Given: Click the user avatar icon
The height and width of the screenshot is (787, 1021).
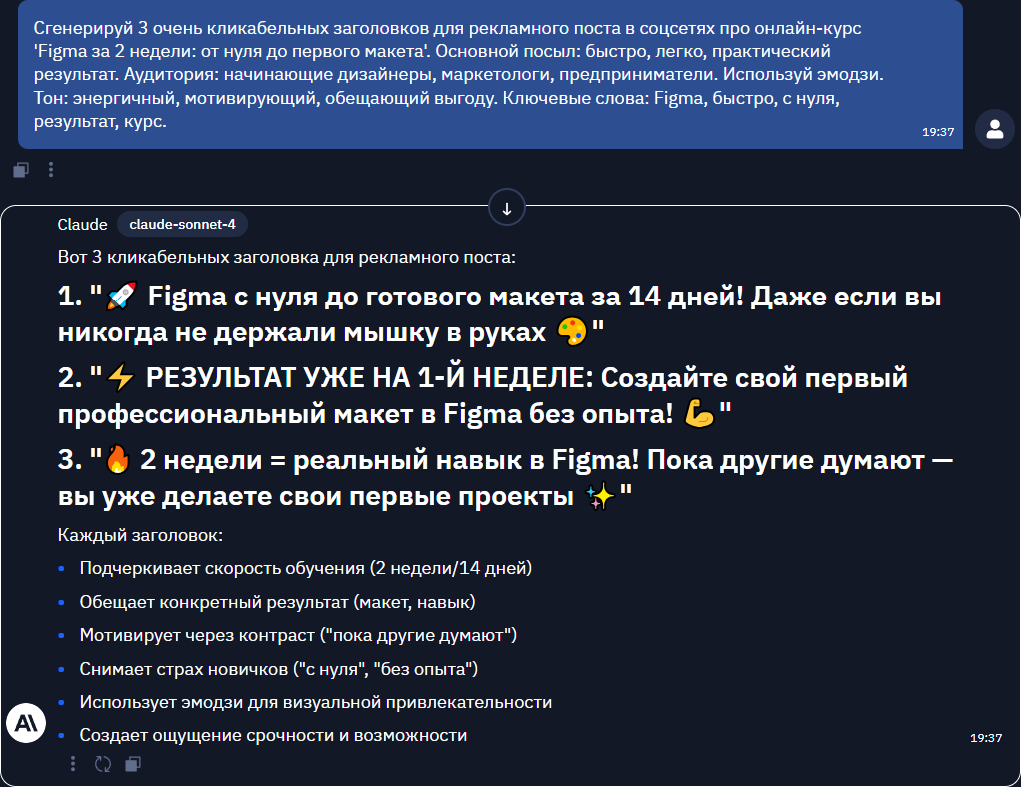Looking at the screenshot, I should point(994,129).
